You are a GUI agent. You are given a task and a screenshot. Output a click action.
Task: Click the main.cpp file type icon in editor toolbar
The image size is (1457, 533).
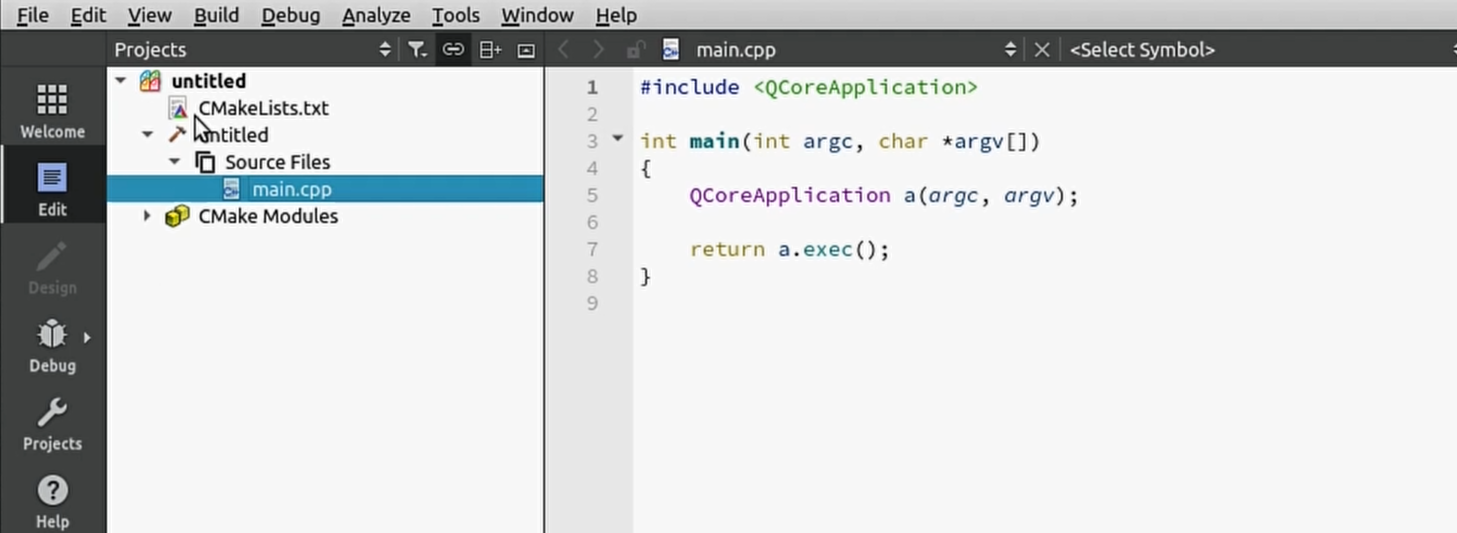click(x=671, y=49)
